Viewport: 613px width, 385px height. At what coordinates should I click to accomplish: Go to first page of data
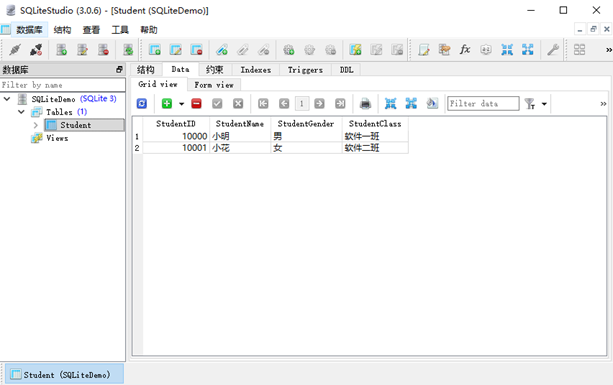pyautogui.click(x=263, y=104)
